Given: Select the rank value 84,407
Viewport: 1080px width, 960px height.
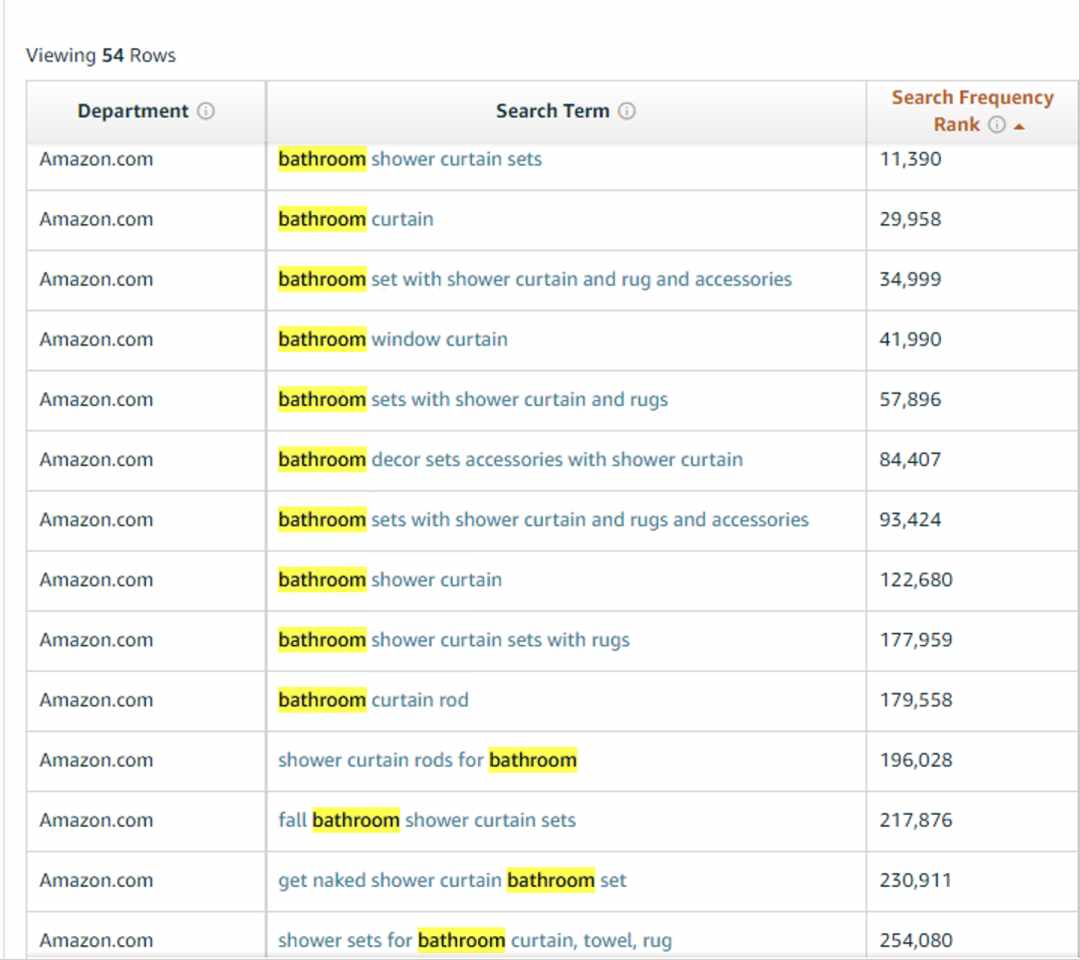Looking at the screenshot, I should (910, 459).
